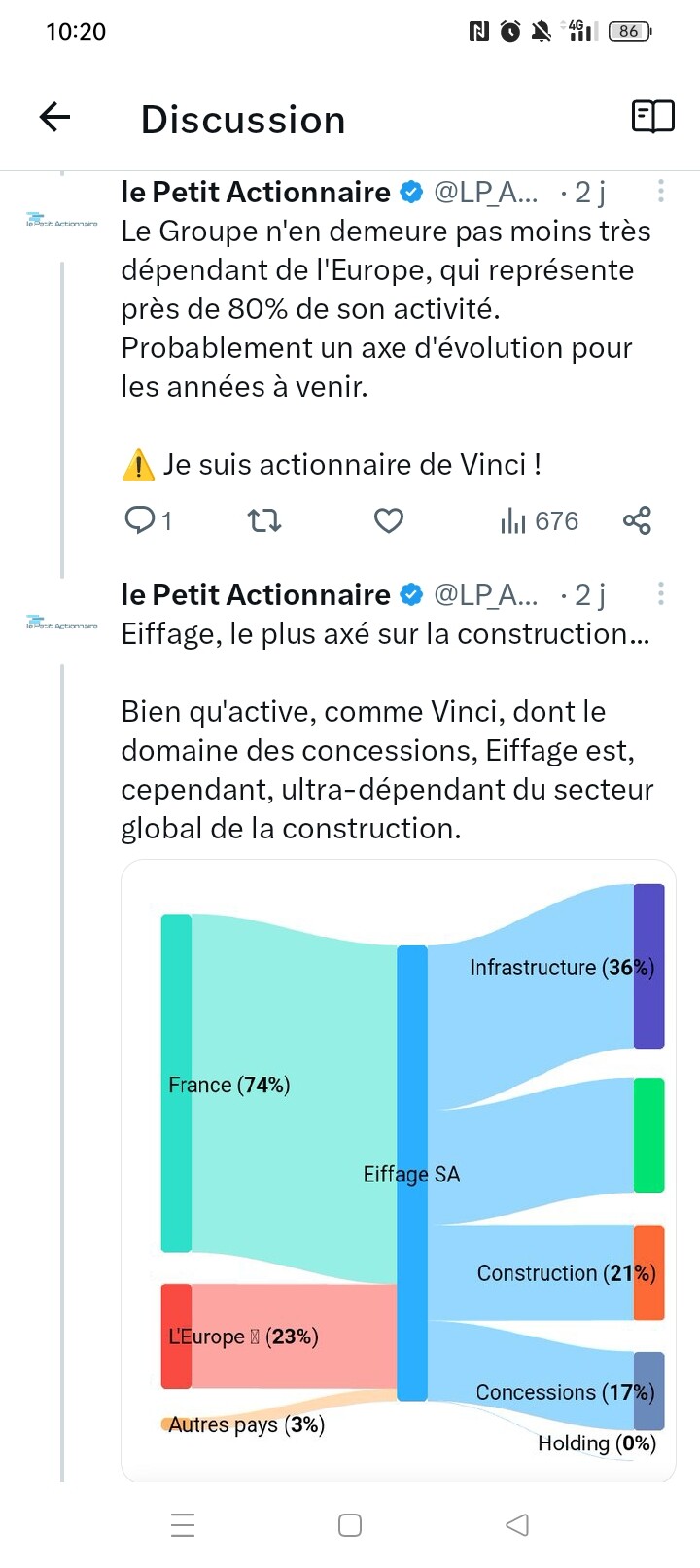Share the Vinci shareholder tweet

point(637,520)
